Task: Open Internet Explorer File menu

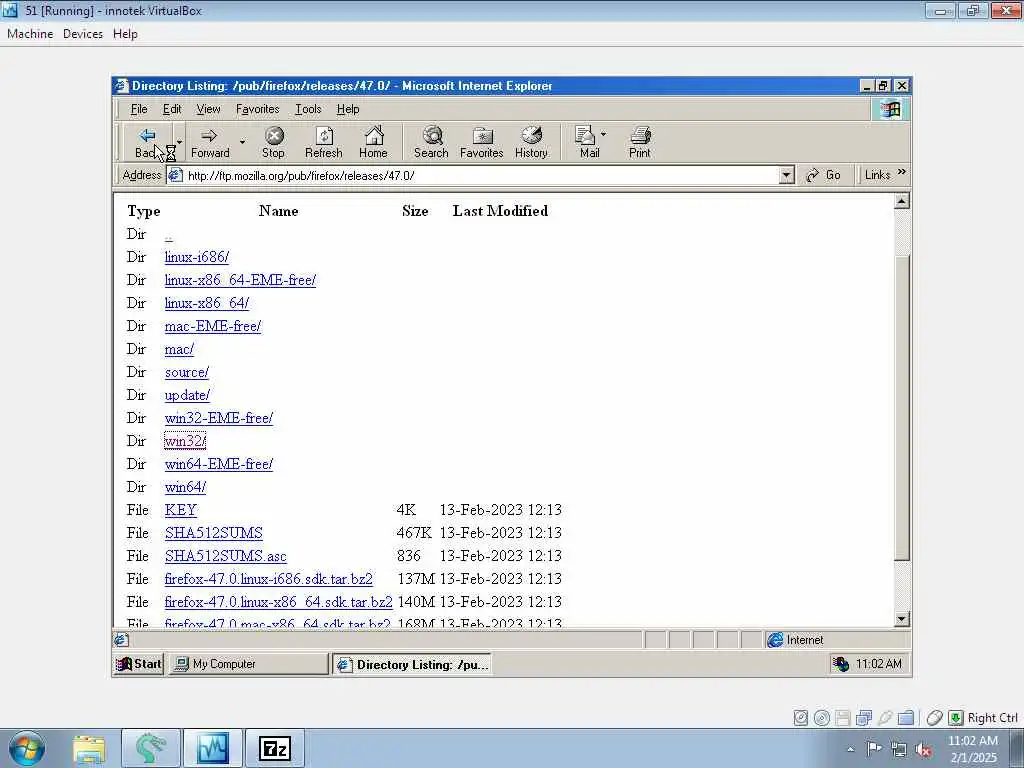Action: pyautogui.click(x=138, y=109)
